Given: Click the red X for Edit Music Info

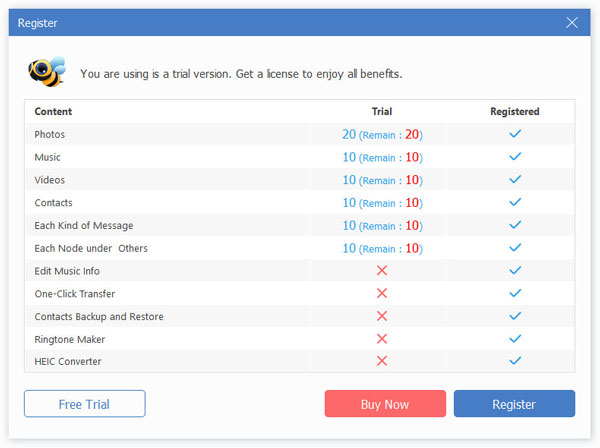Looking at the screenshot, I should coord(382,270).
